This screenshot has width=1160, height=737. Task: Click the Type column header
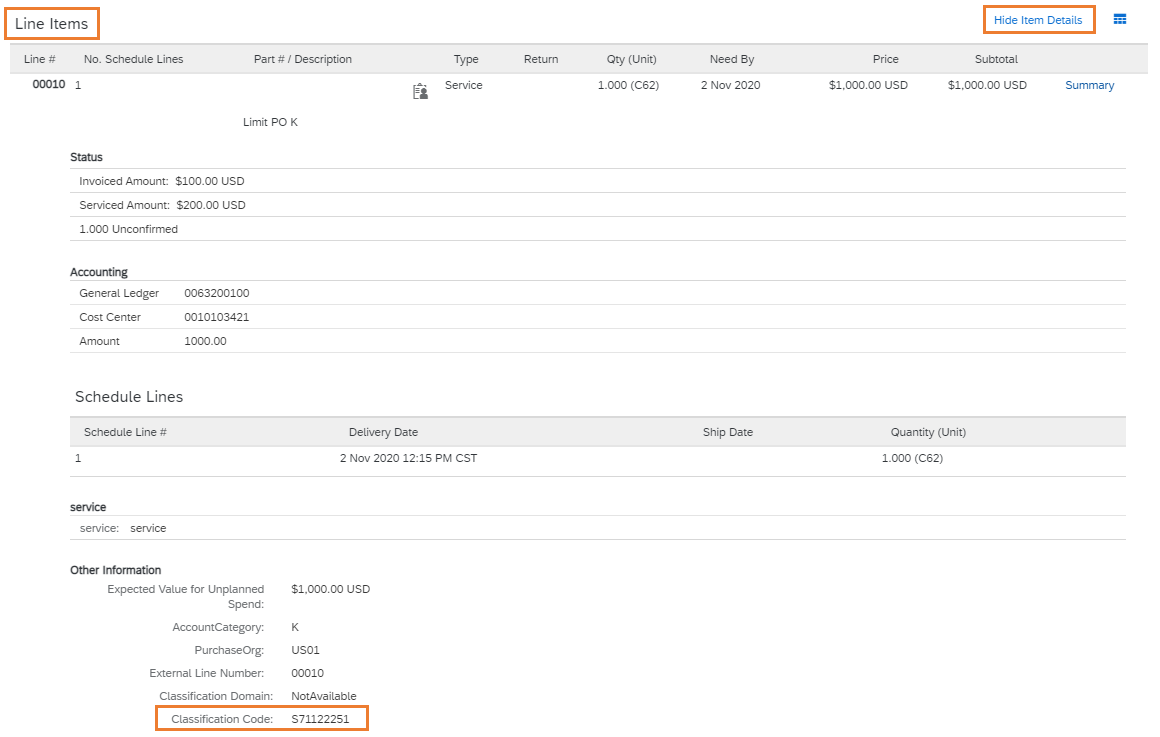pyautogui.click(x=466, y=59)
